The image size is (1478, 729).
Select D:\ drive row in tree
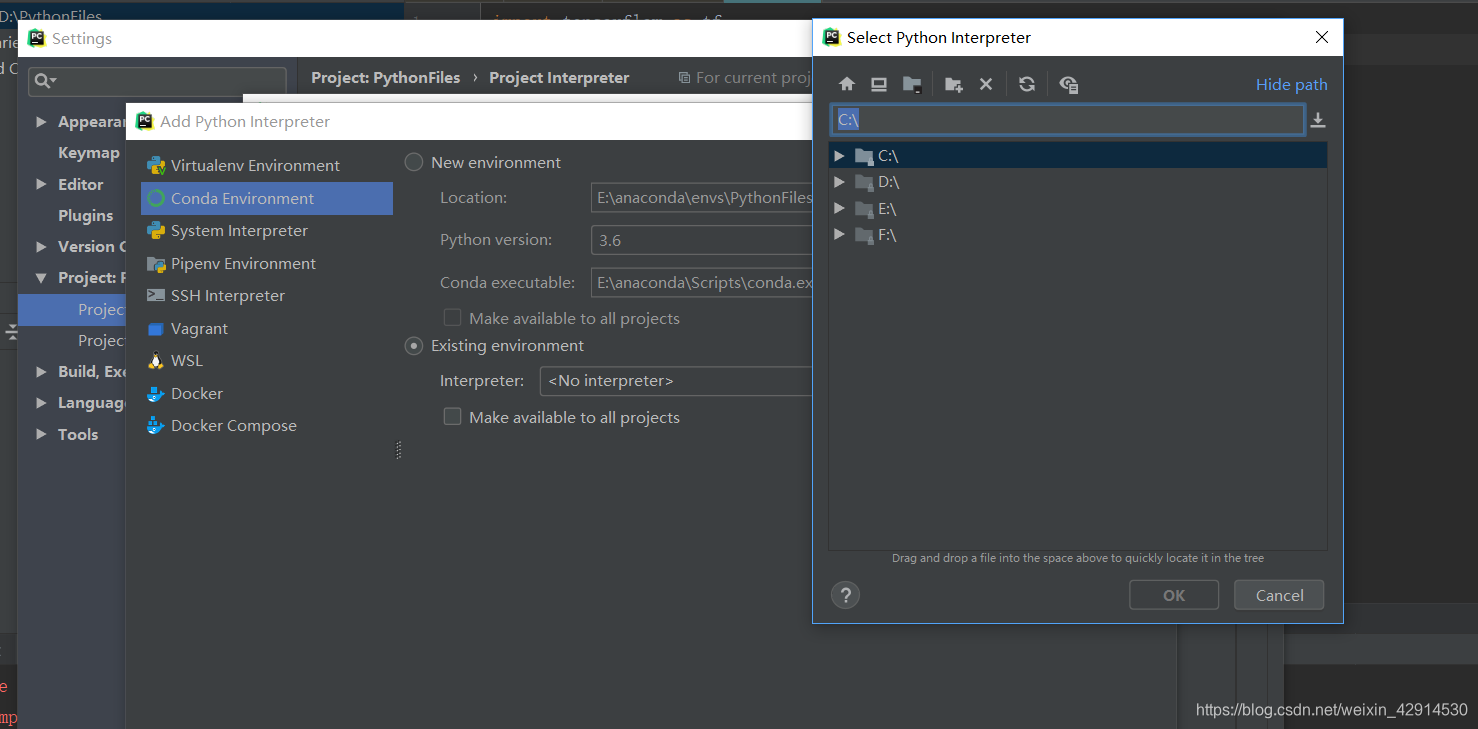coord(1078,182)
